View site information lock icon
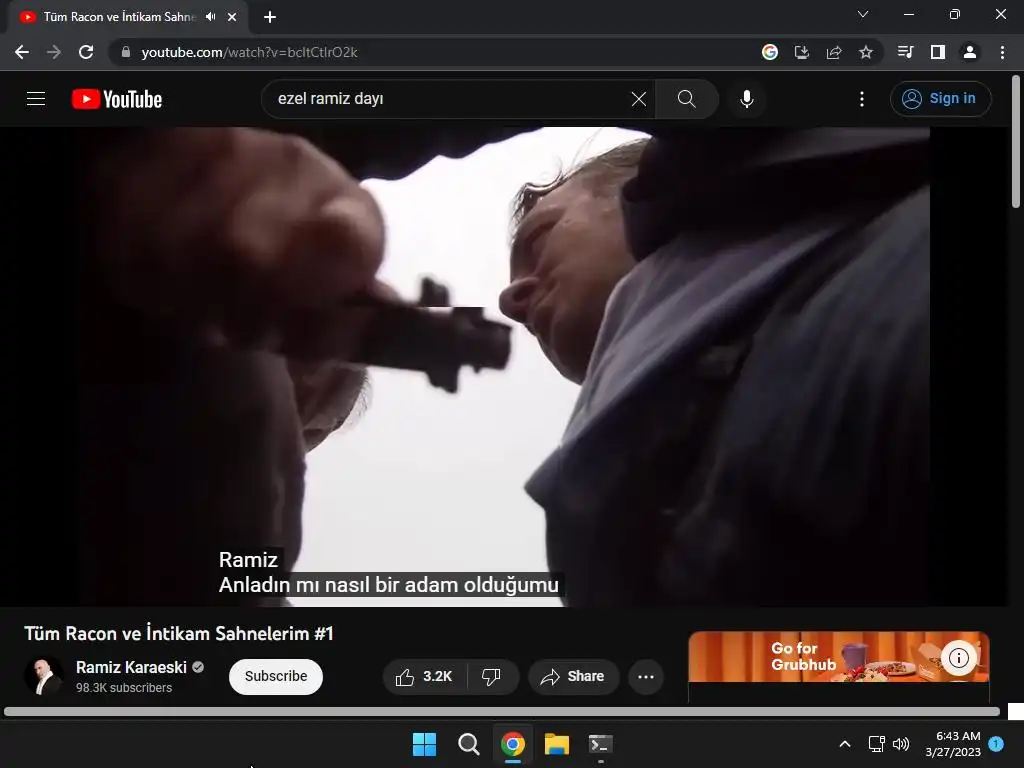The width and height of the screenshot is (1024, 768). 126,52
